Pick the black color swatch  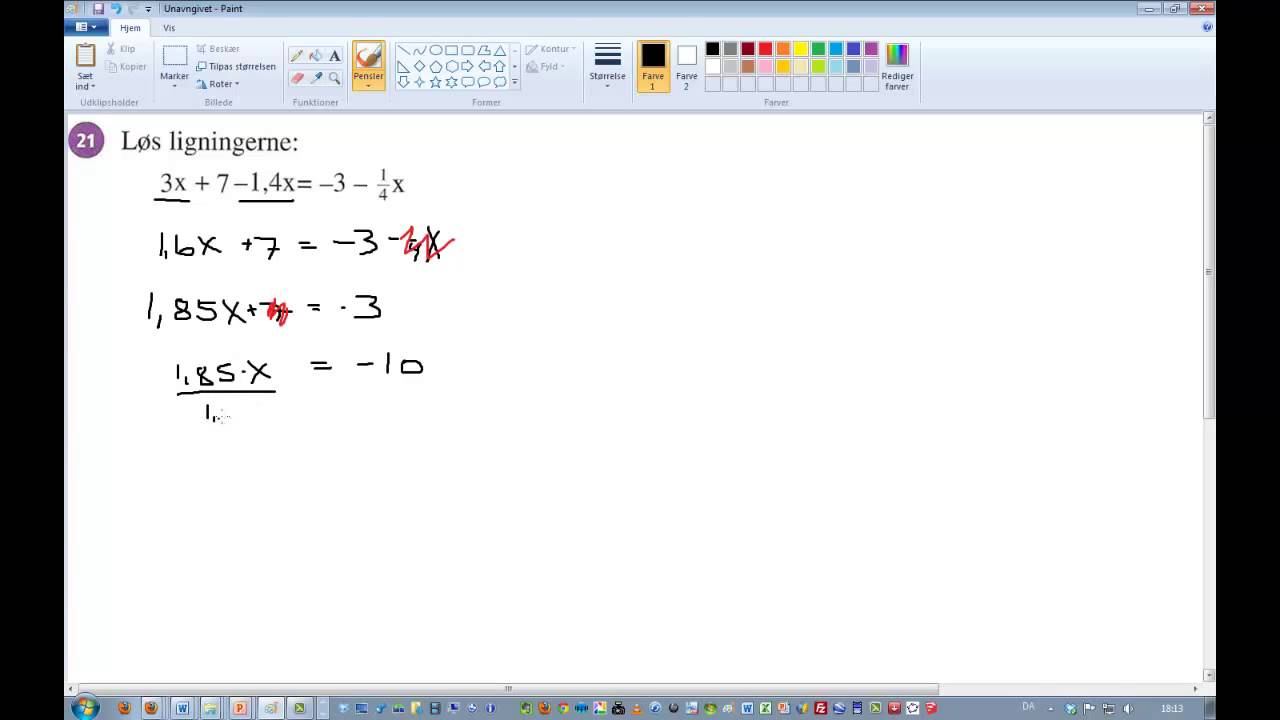713,49
